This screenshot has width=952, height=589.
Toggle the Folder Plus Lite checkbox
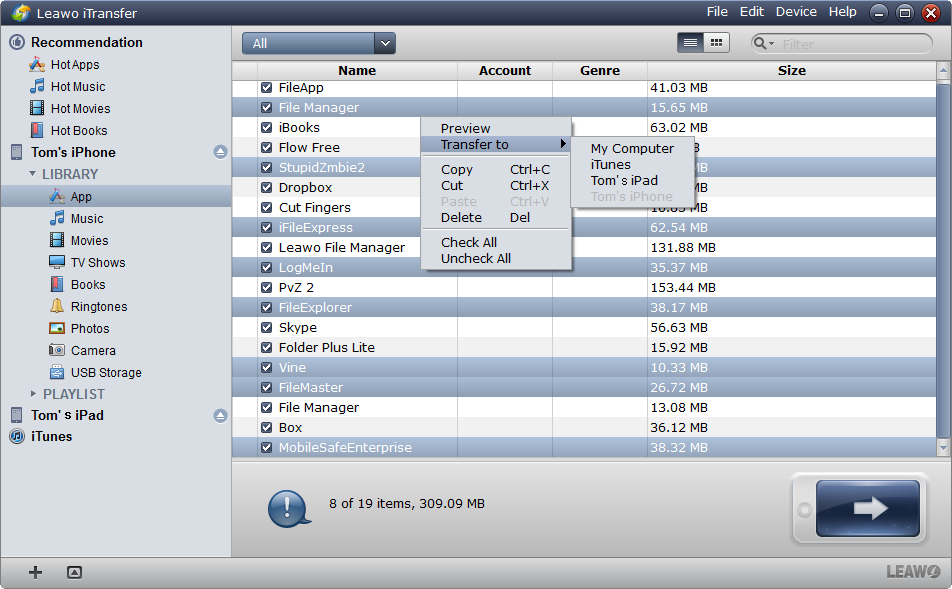pyautogui.click(x=266, y=347)
